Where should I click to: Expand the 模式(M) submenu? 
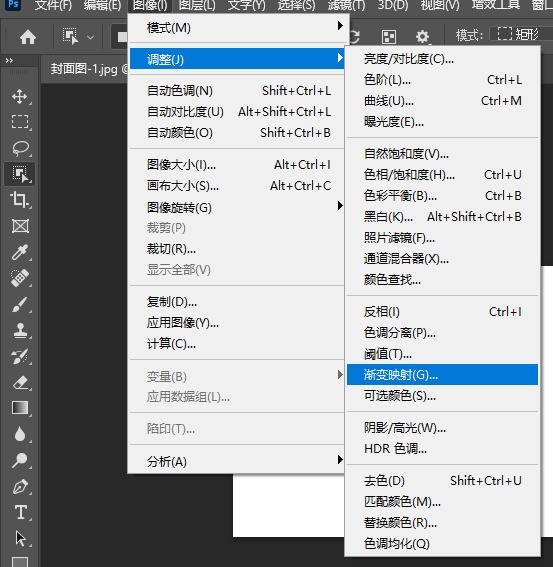pos(237,27)
